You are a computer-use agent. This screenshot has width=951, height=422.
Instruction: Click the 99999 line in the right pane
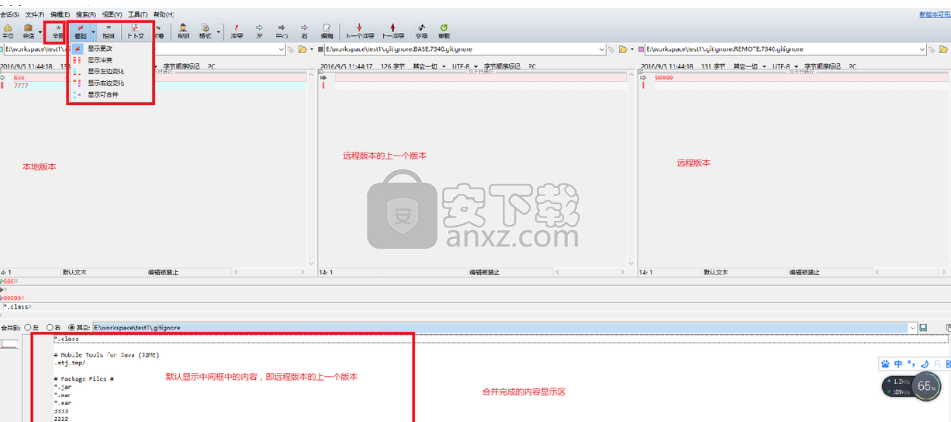(801, 78)
